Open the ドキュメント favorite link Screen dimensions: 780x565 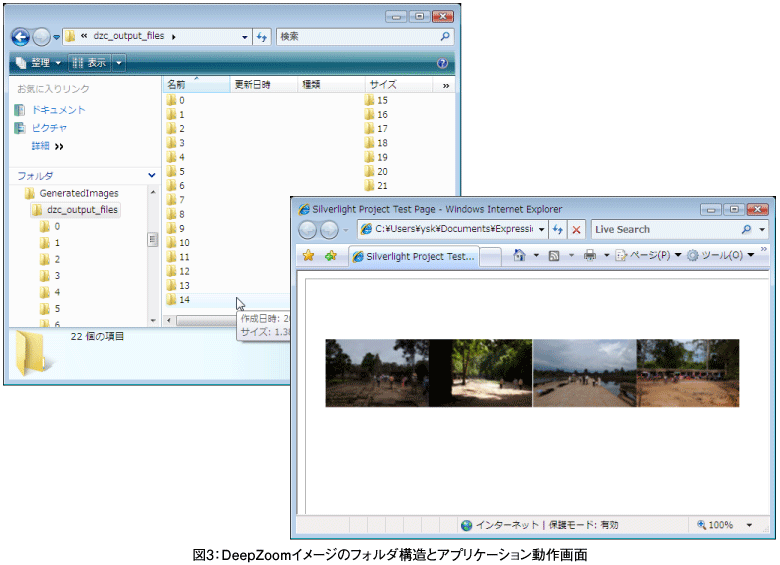58,109
